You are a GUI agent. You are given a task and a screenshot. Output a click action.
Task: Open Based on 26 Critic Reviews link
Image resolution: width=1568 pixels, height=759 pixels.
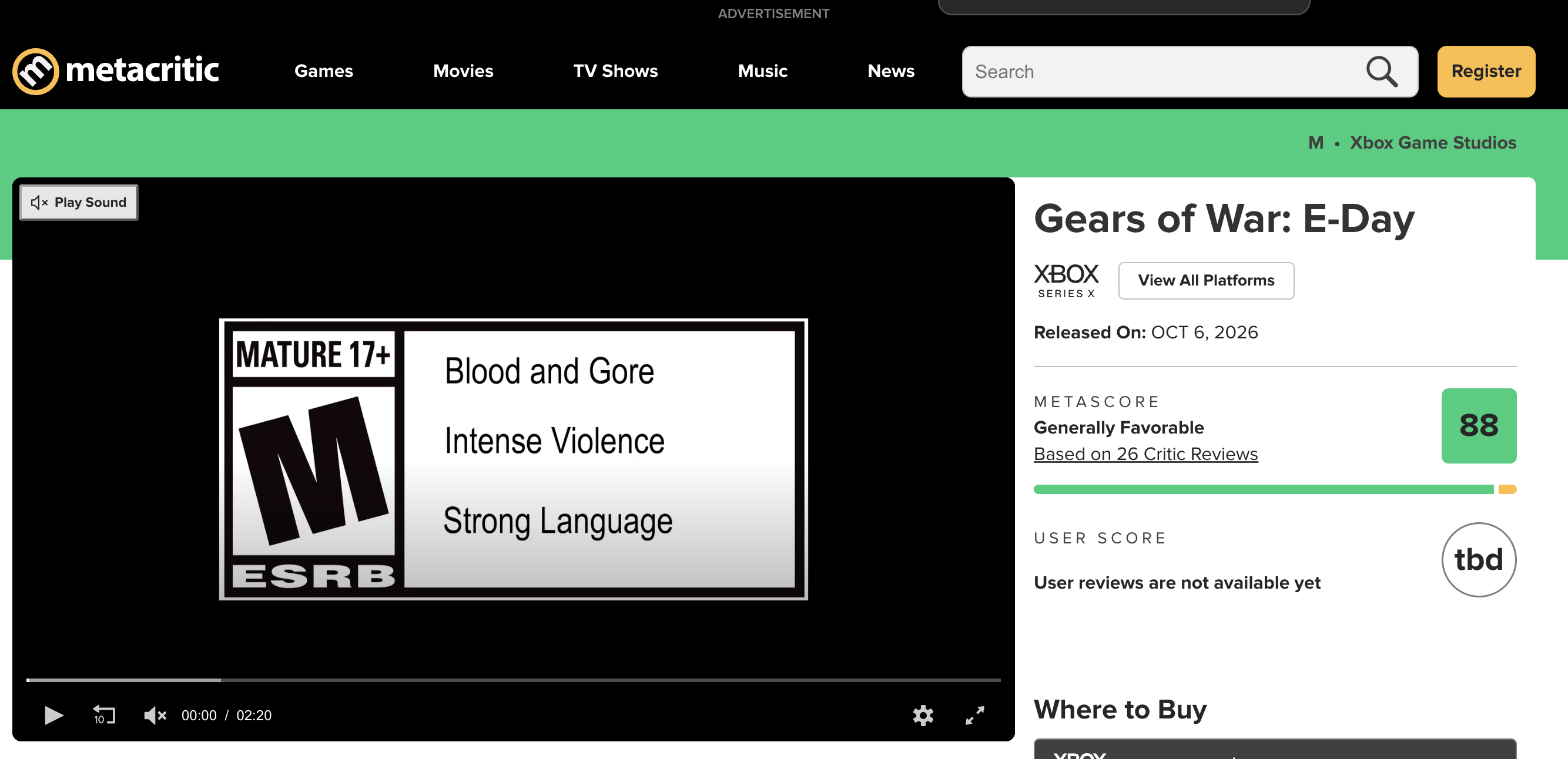1145,454
